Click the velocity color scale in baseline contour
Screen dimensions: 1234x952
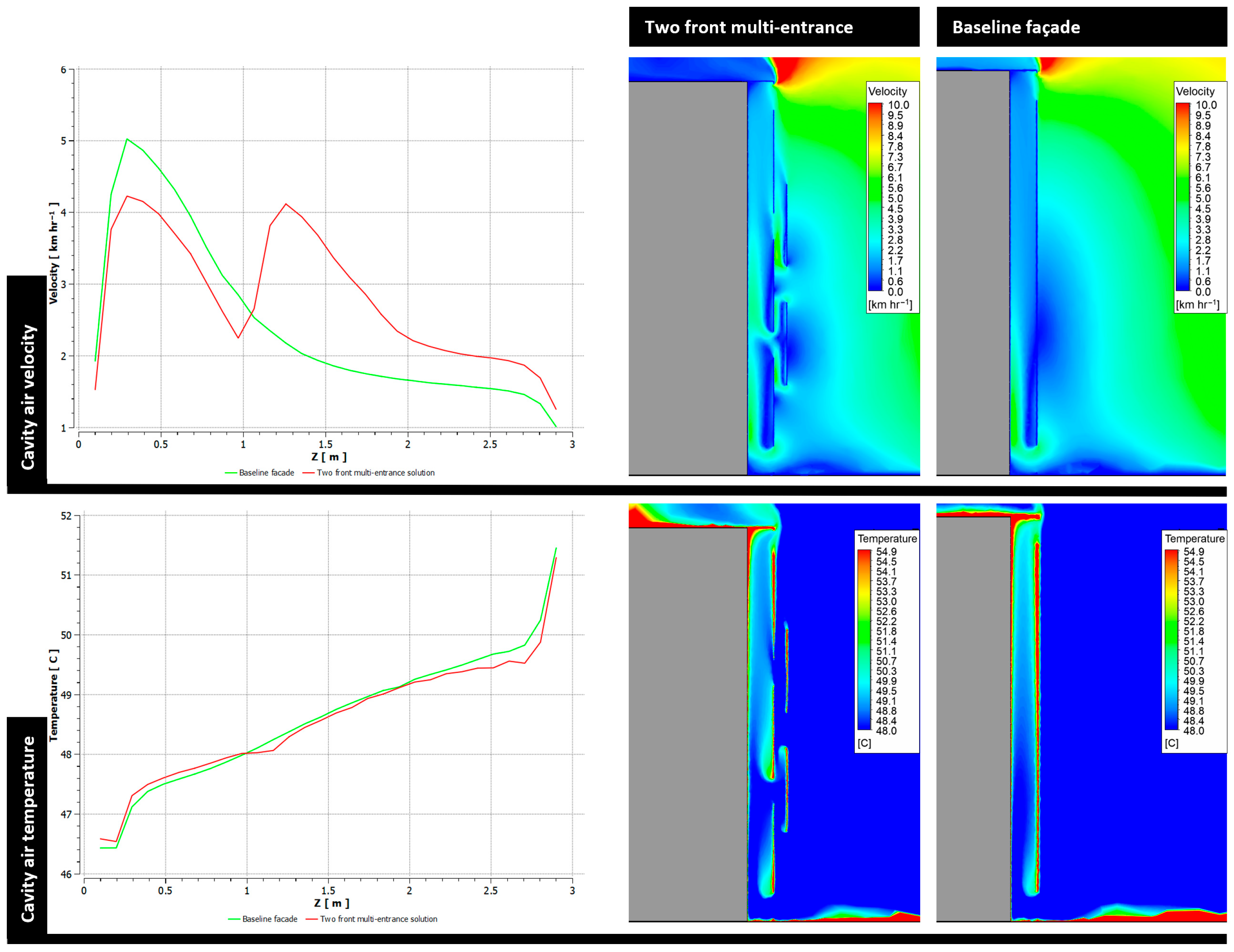(x=1183, y=197)
